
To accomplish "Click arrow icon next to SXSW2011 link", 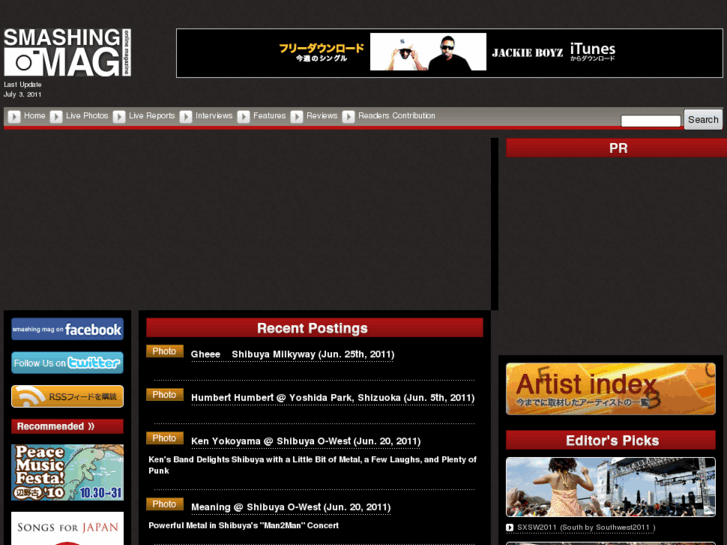I will pyautogui.click(x=510, y=527).
